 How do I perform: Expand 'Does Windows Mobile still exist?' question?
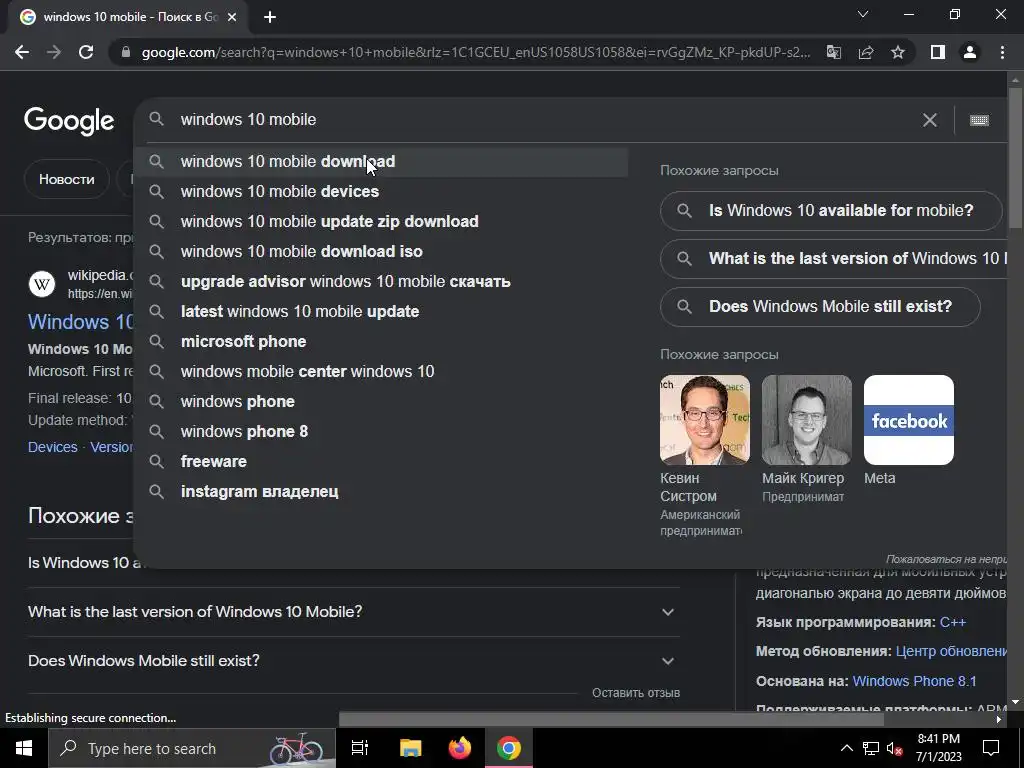pos(354,661)
